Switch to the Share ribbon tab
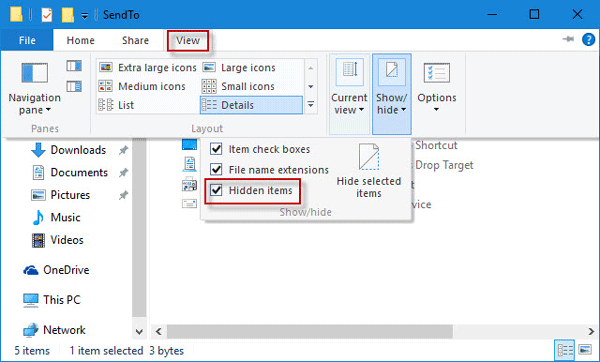The width and height of the screenshot is (600, 362). pyautogui.click(x=135, y=40)
